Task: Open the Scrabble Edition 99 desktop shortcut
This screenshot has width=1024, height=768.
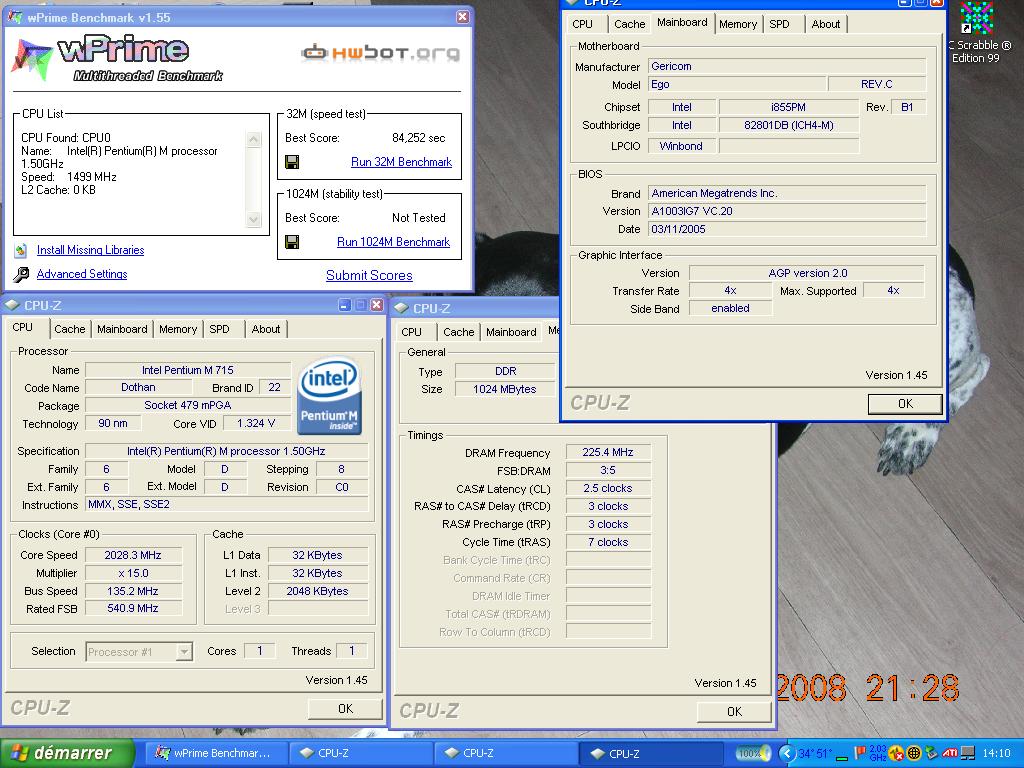Action: pyautogui.click(x=978, y=33)
